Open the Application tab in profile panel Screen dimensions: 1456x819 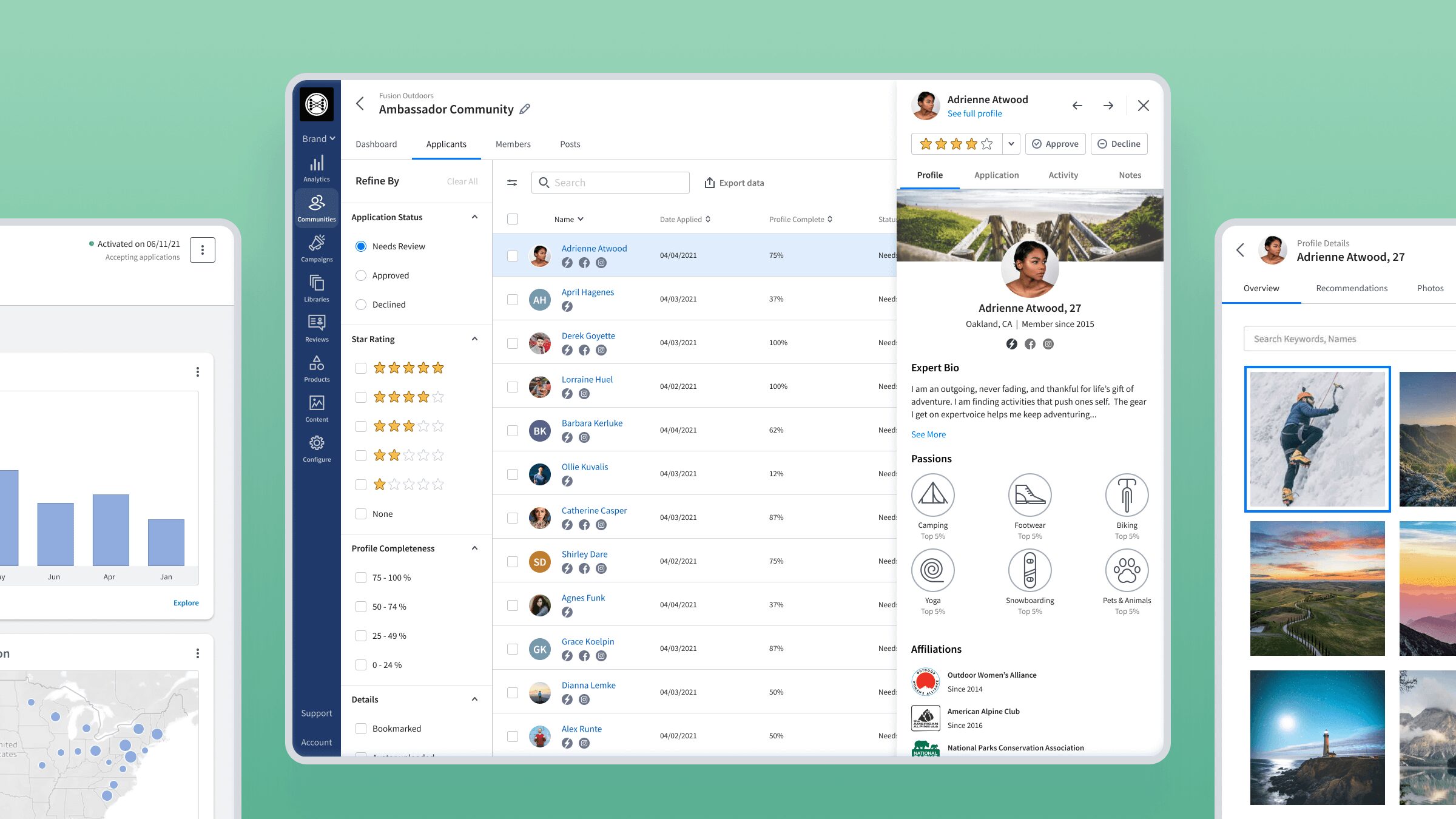(997, 175)
